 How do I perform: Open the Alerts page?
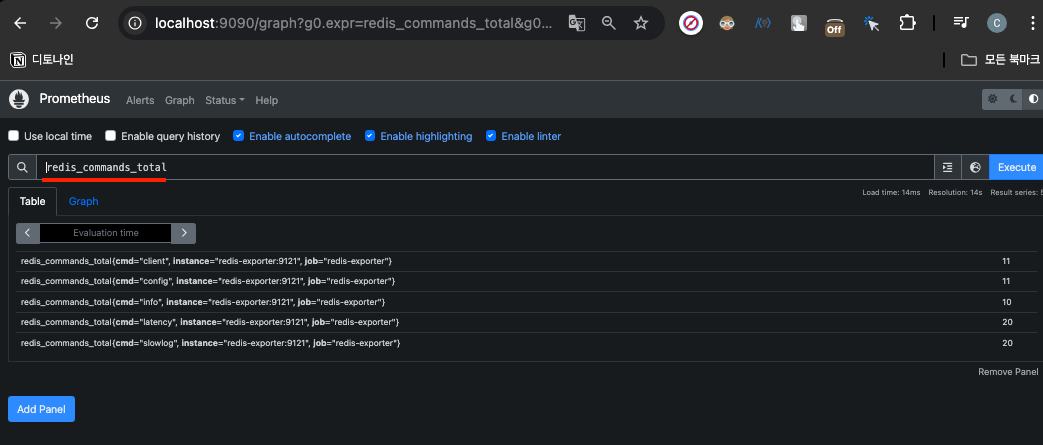(x=140, y=100)
